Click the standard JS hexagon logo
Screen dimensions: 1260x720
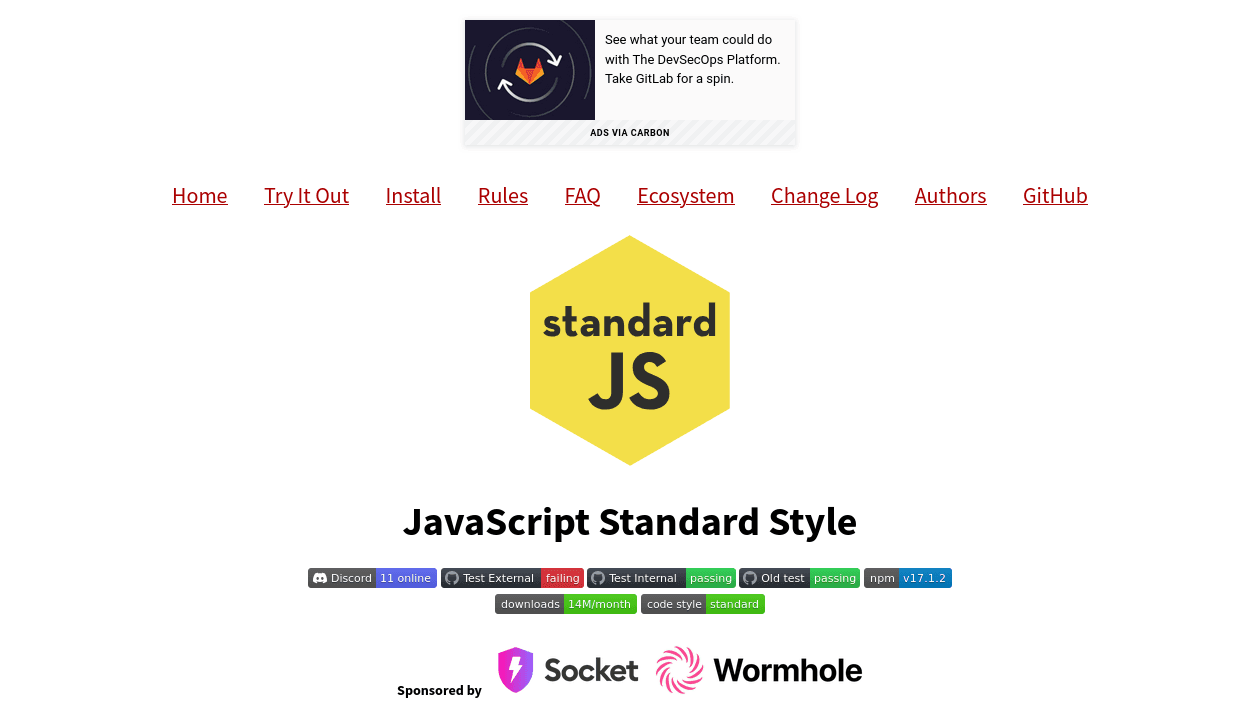click(630, 350)
